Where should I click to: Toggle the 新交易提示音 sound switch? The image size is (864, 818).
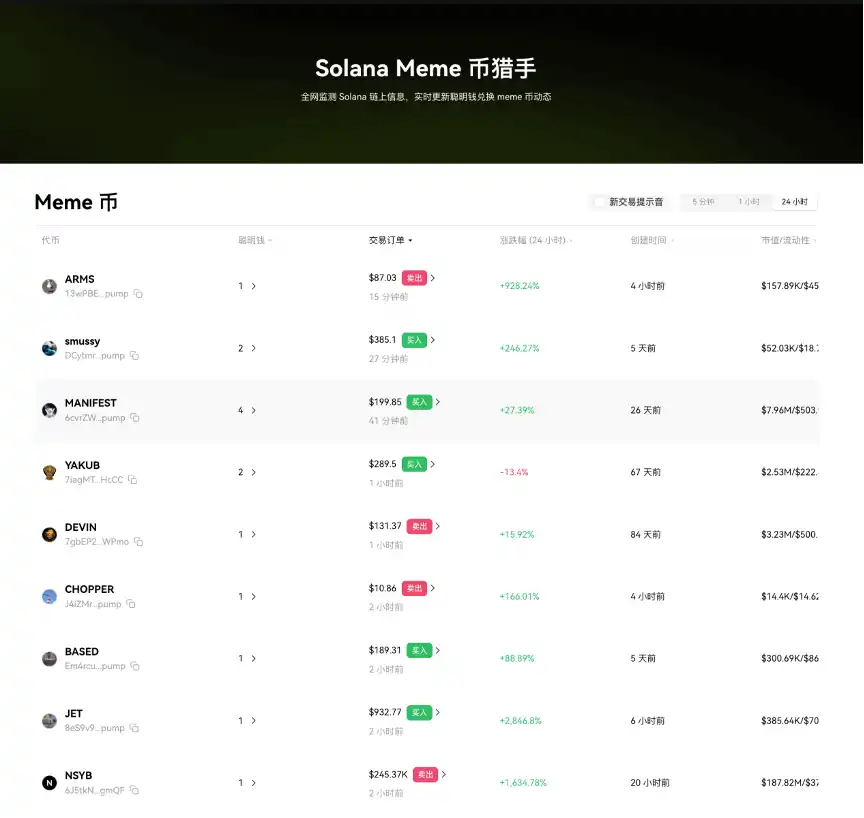click(x=600, y=202)
